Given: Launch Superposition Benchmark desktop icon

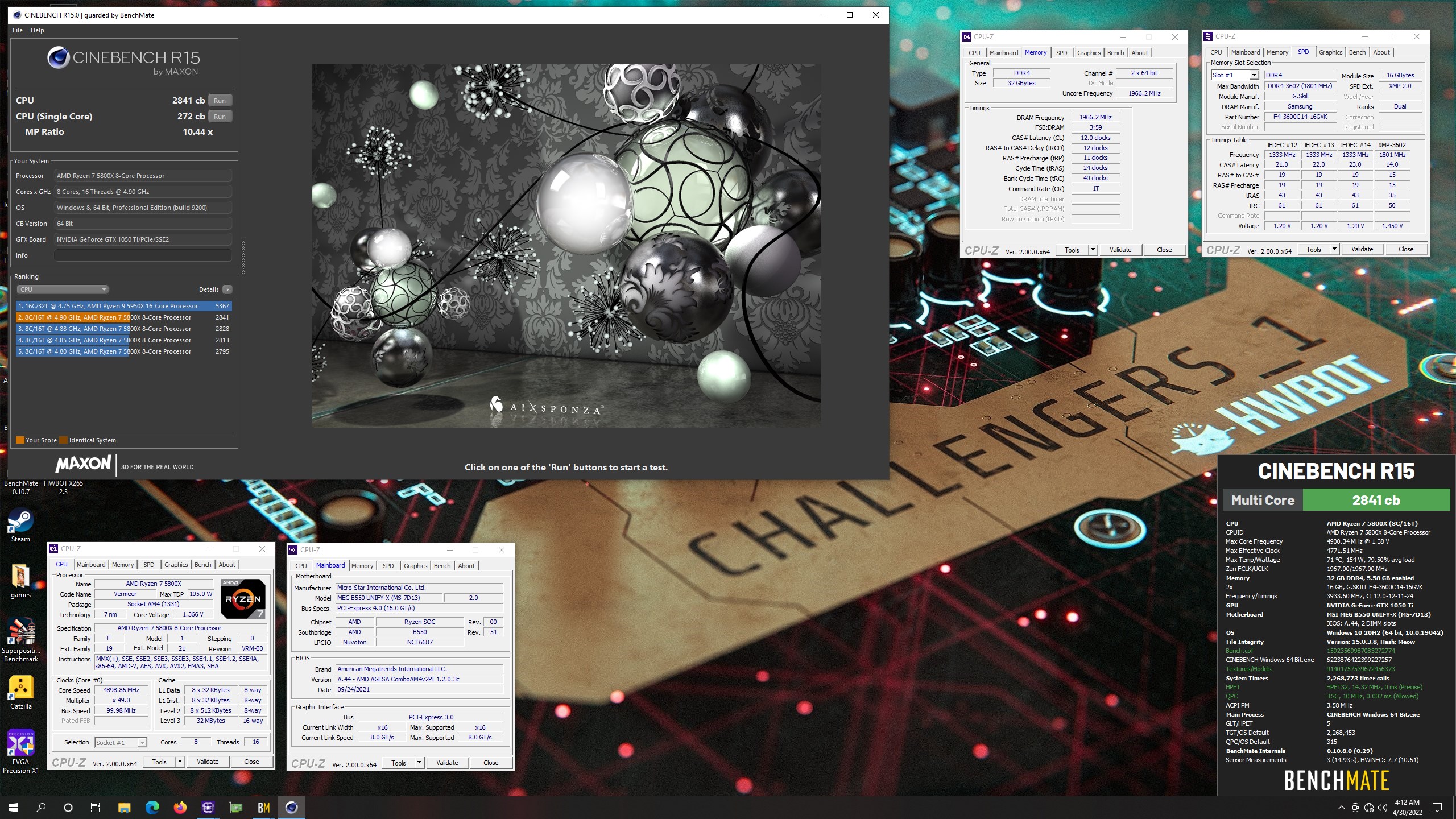Looking at the screenshot, I should [21, 640].
